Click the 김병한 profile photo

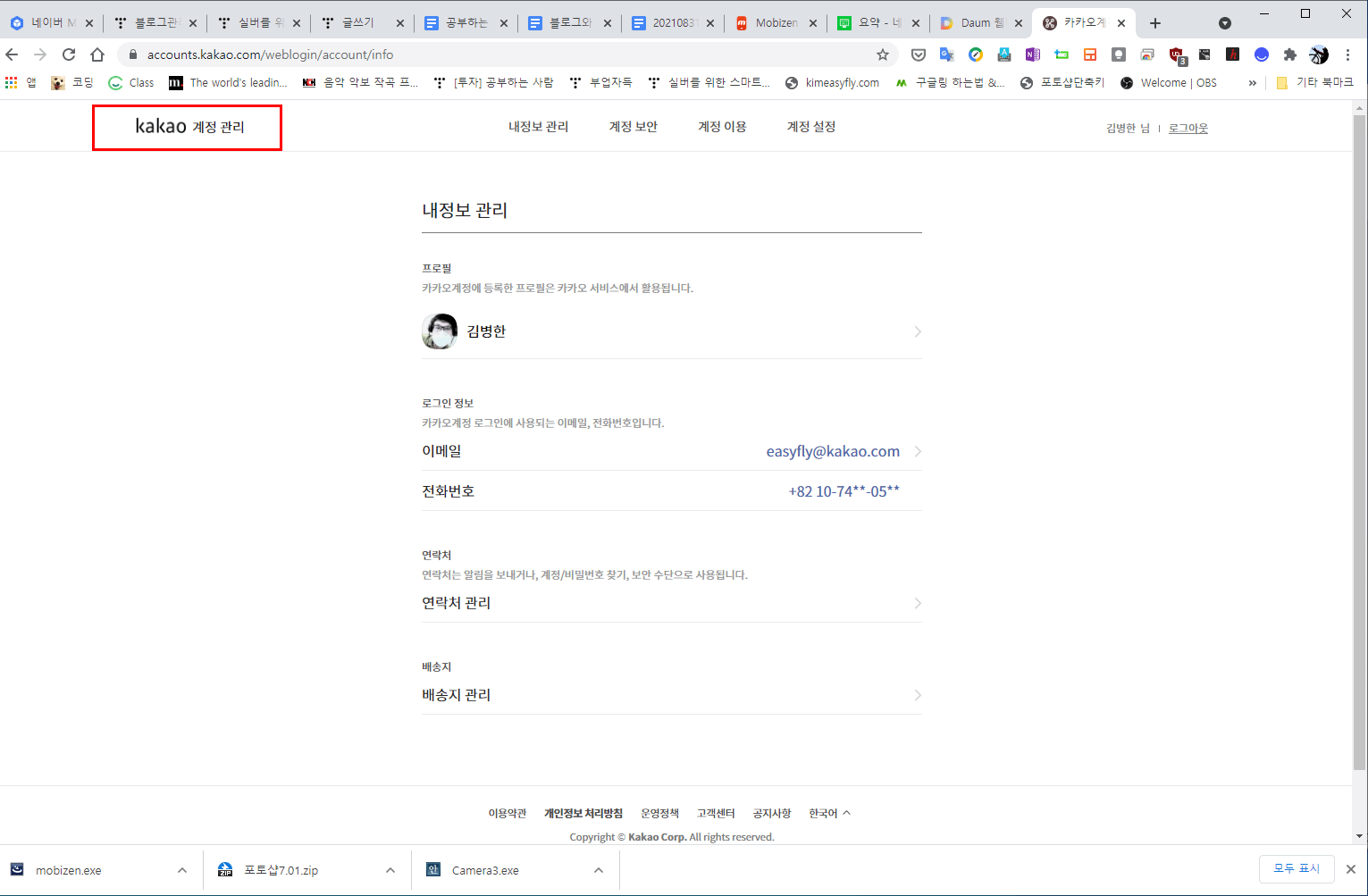point(440,331)
